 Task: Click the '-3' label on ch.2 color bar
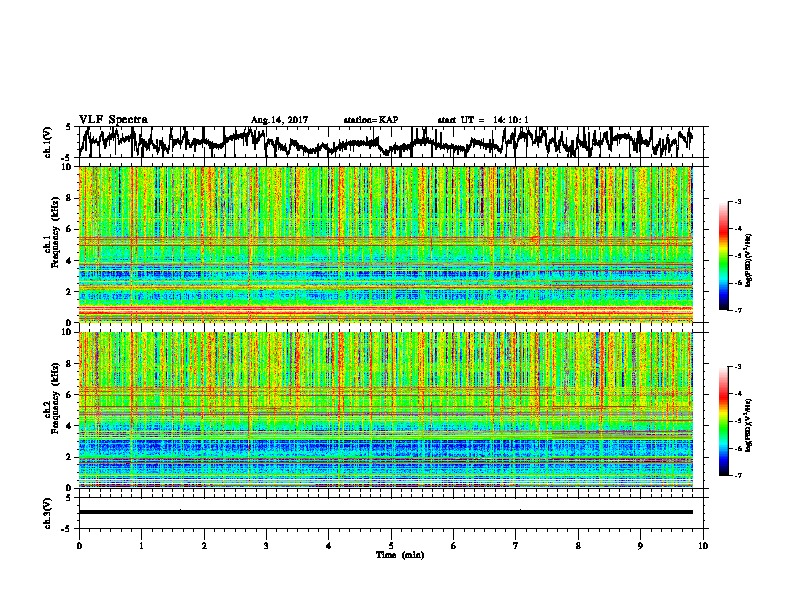tap(737, 367)
